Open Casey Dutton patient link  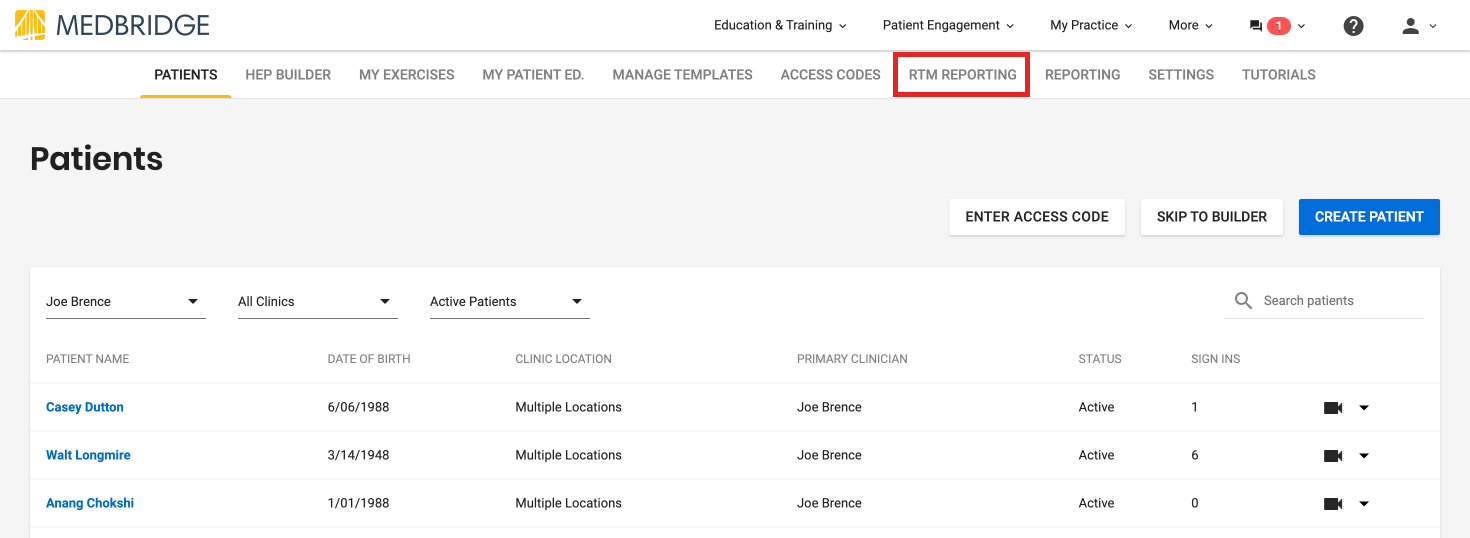[x=85, y=408]
